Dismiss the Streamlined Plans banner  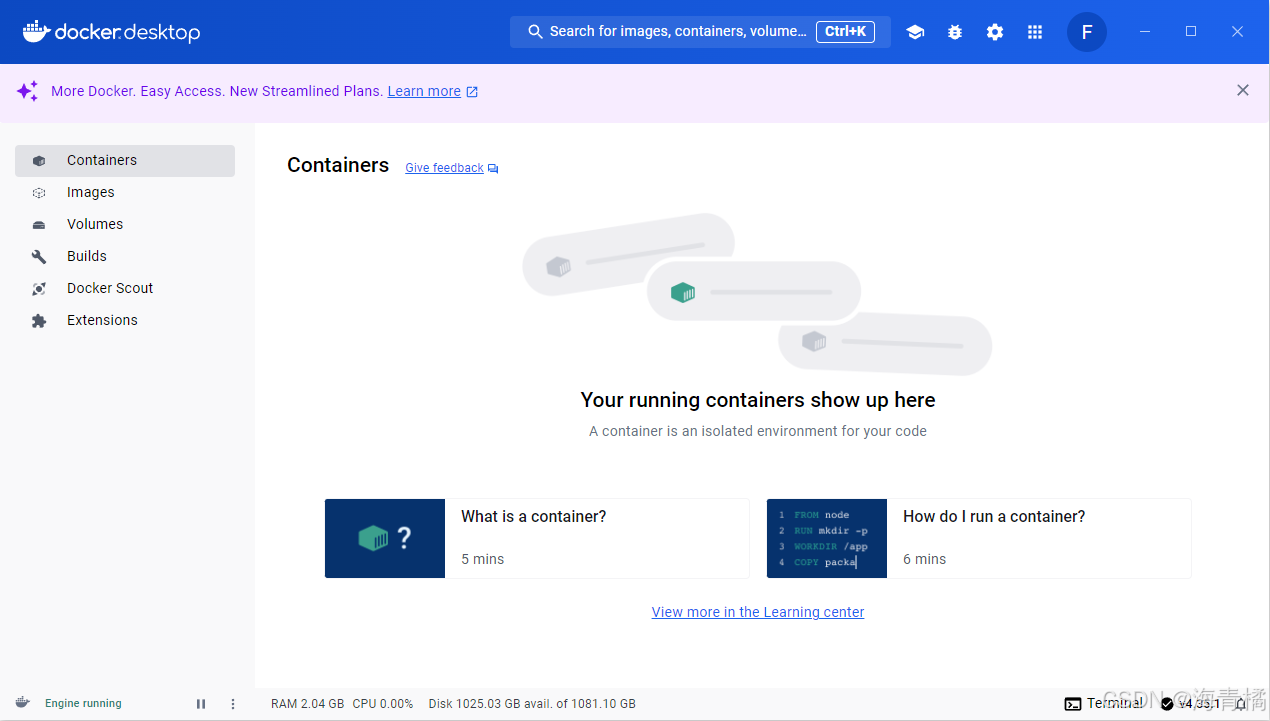tap(1243, 90)
